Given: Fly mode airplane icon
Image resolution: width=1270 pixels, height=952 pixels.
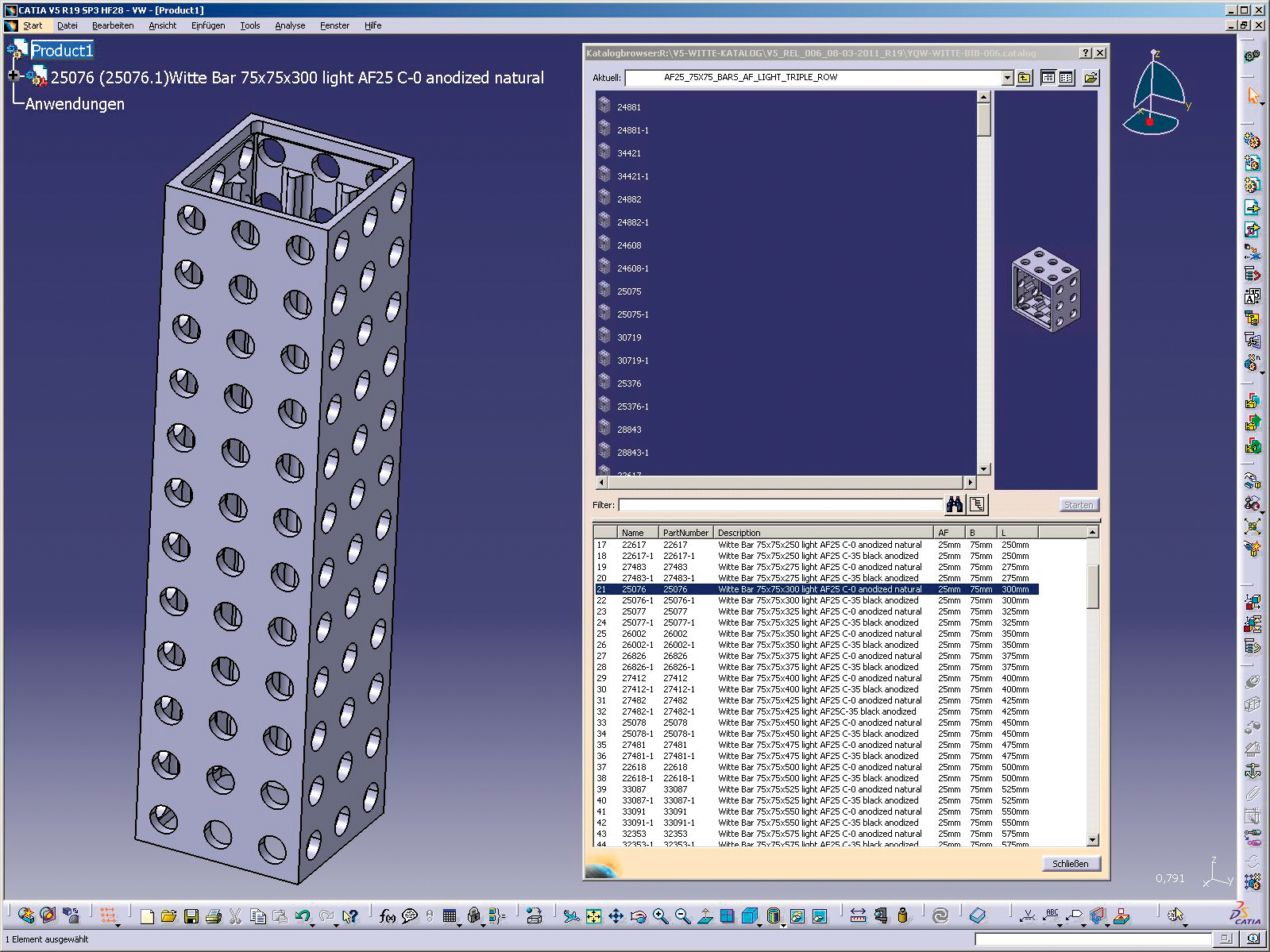Looking at the screenshot, I should click(571, 916).
